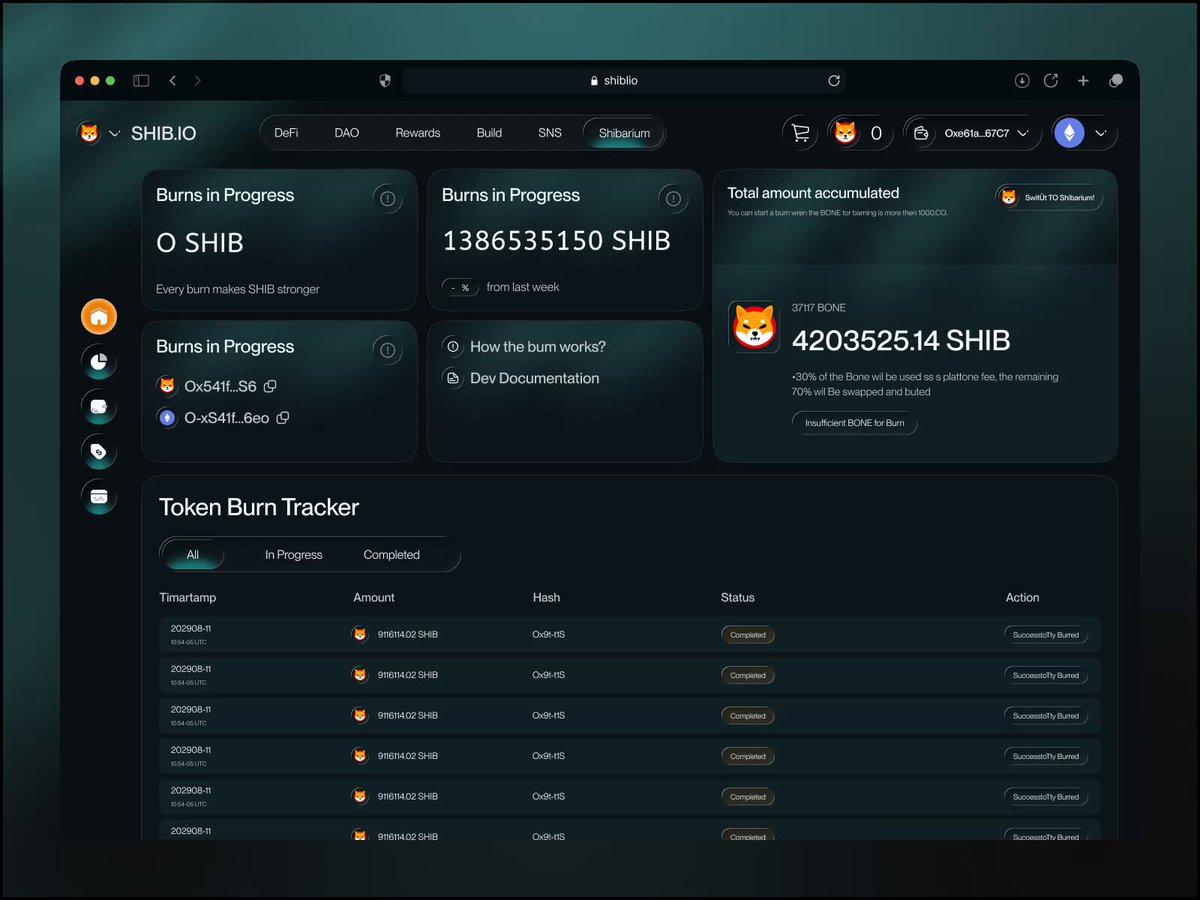Click the Shiba coin counter showing 0
The image size is (1200, 900).
[x=861, y=133]
